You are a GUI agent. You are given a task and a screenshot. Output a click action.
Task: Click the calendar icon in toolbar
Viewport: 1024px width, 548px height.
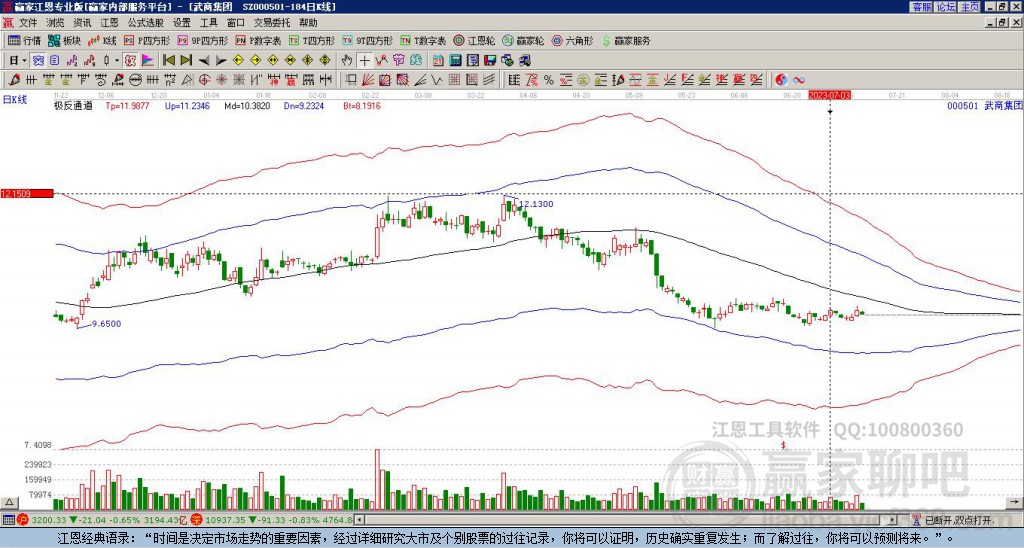(438, 61)
